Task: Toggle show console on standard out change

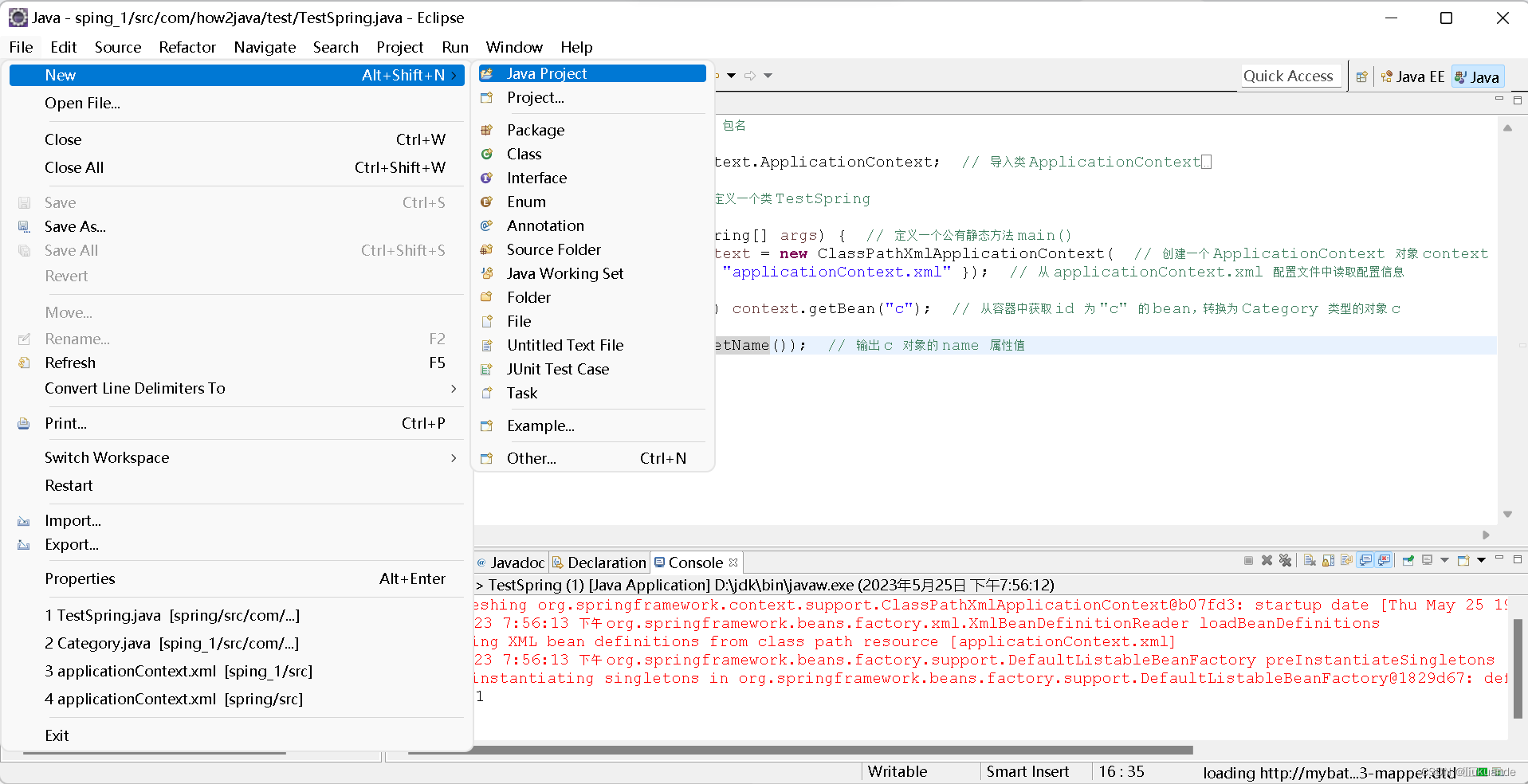Action: tap(1365, 561)
